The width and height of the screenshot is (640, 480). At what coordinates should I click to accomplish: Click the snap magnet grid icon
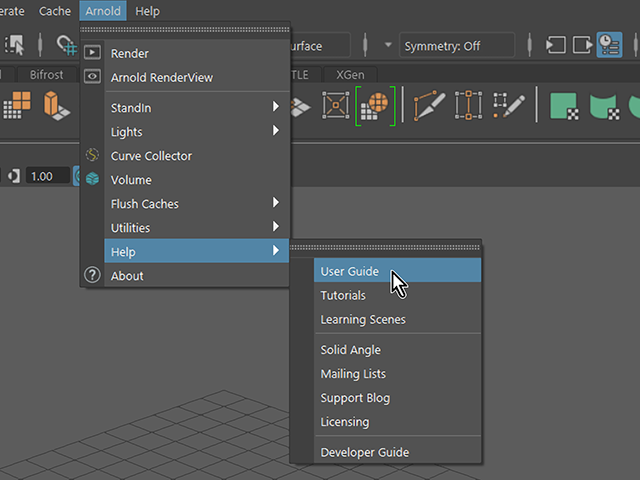67,46
